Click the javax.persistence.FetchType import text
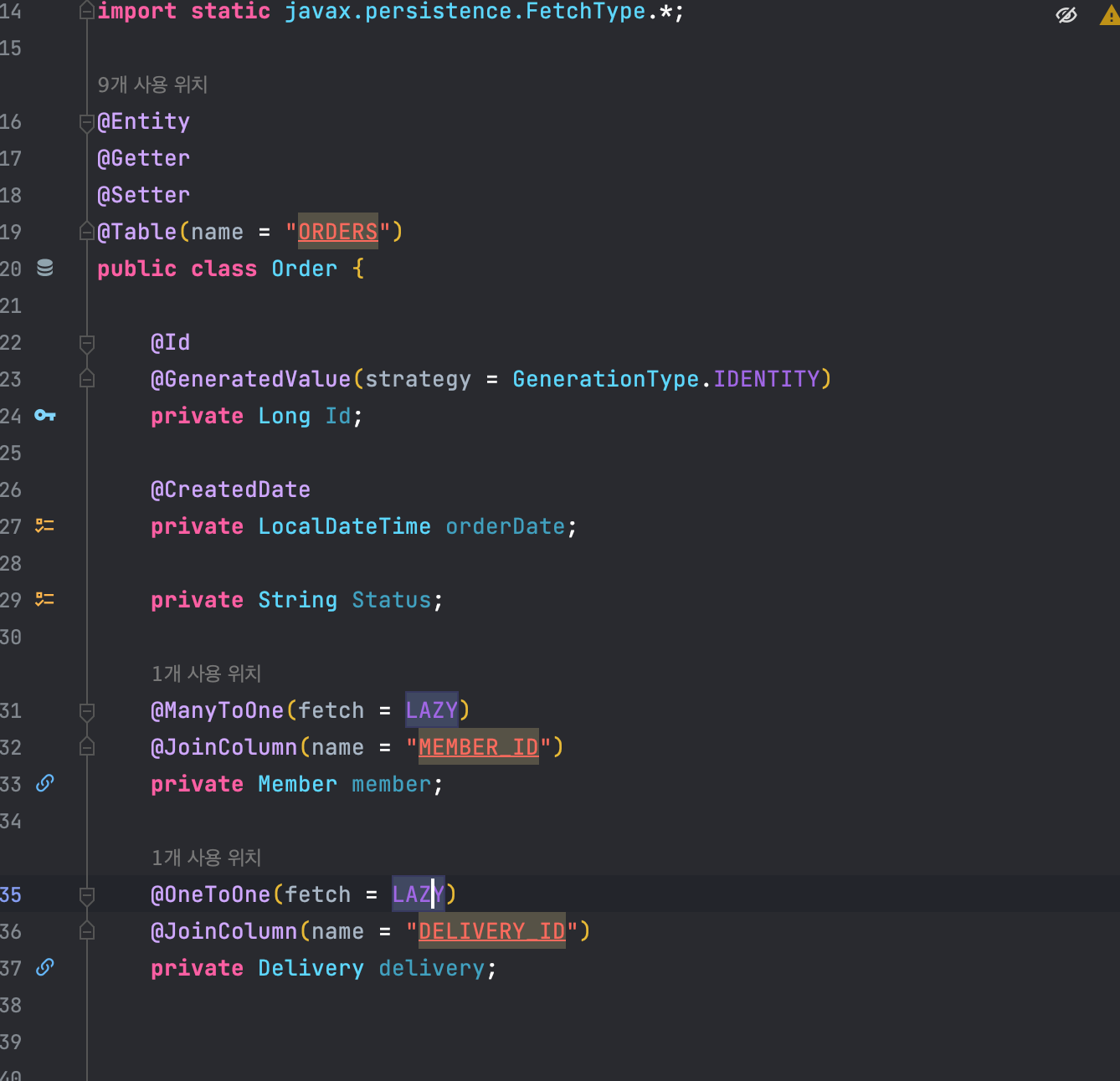The height and width of the screenshot is (1081, 1120). click(x=465, y=11)
